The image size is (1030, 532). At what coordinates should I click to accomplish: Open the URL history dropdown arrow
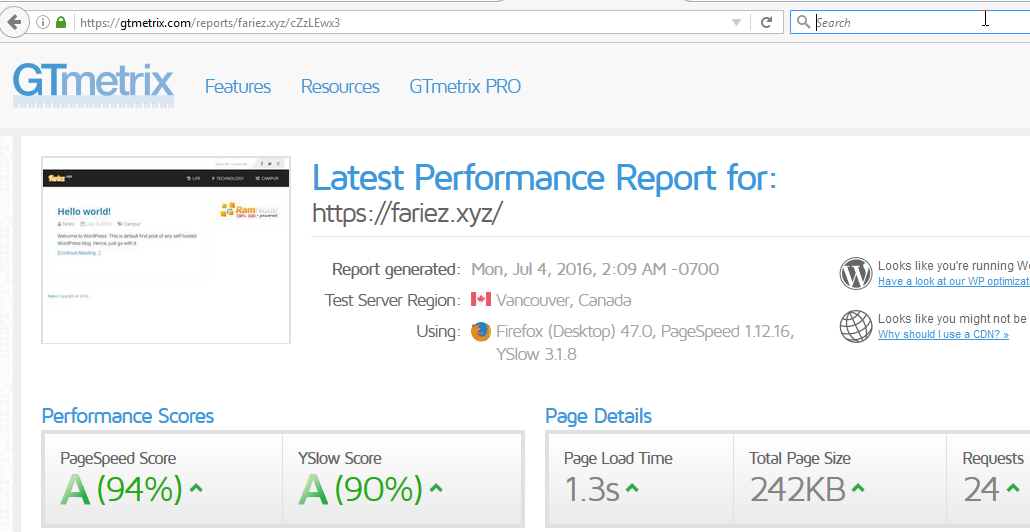pos(736,22)
